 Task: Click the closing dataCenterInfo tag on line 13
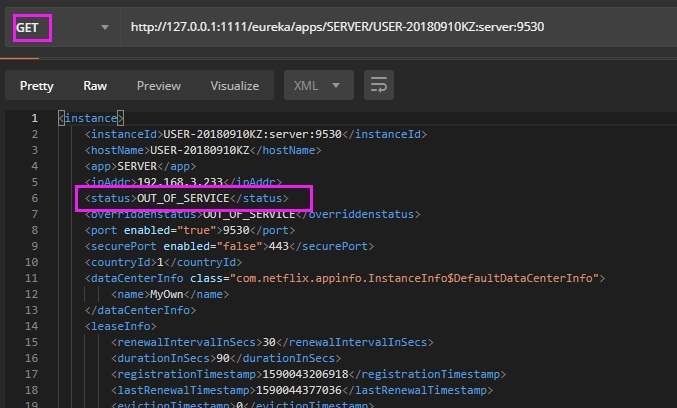point(140,310)
